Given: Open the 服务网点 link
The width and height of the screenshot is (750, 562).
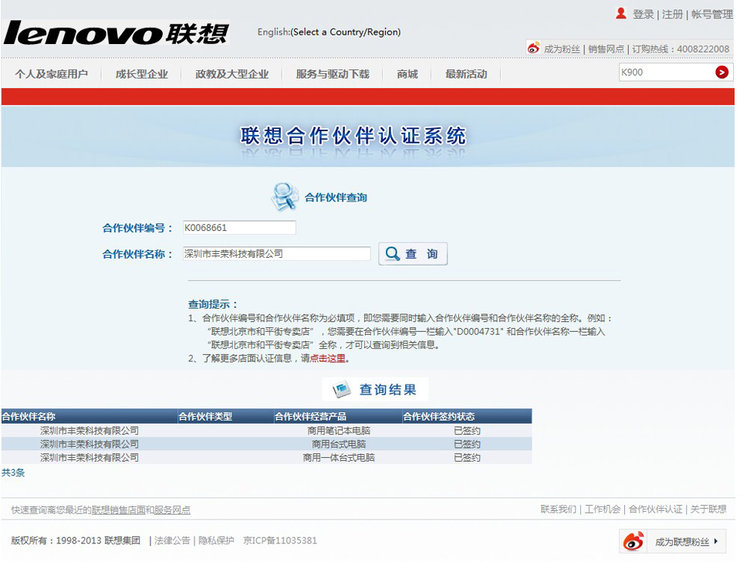Looking at the screenshot, I should [172, 510].
